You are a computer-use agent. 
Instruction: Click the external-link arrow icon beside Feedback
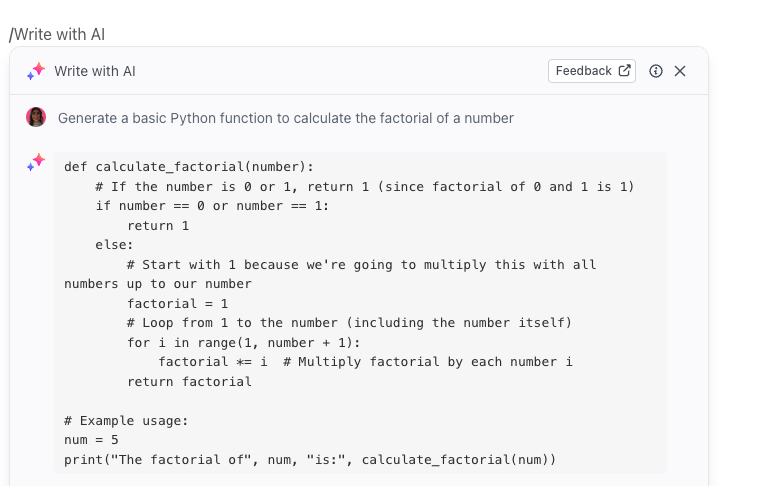(x=625, y=71)
